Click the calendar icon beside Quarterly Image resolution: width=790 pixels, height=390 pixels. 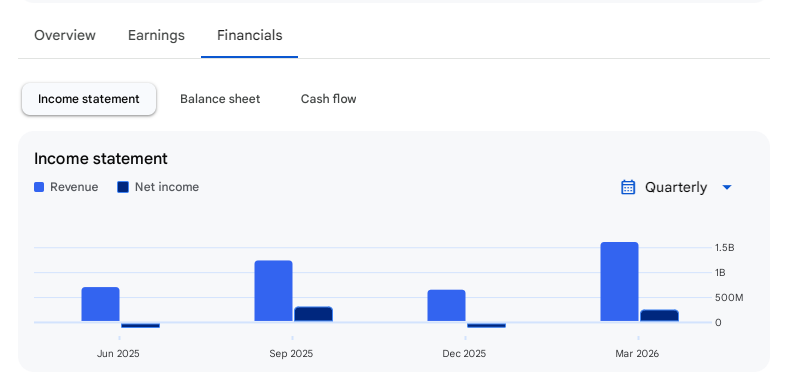[x=628, y=187]
